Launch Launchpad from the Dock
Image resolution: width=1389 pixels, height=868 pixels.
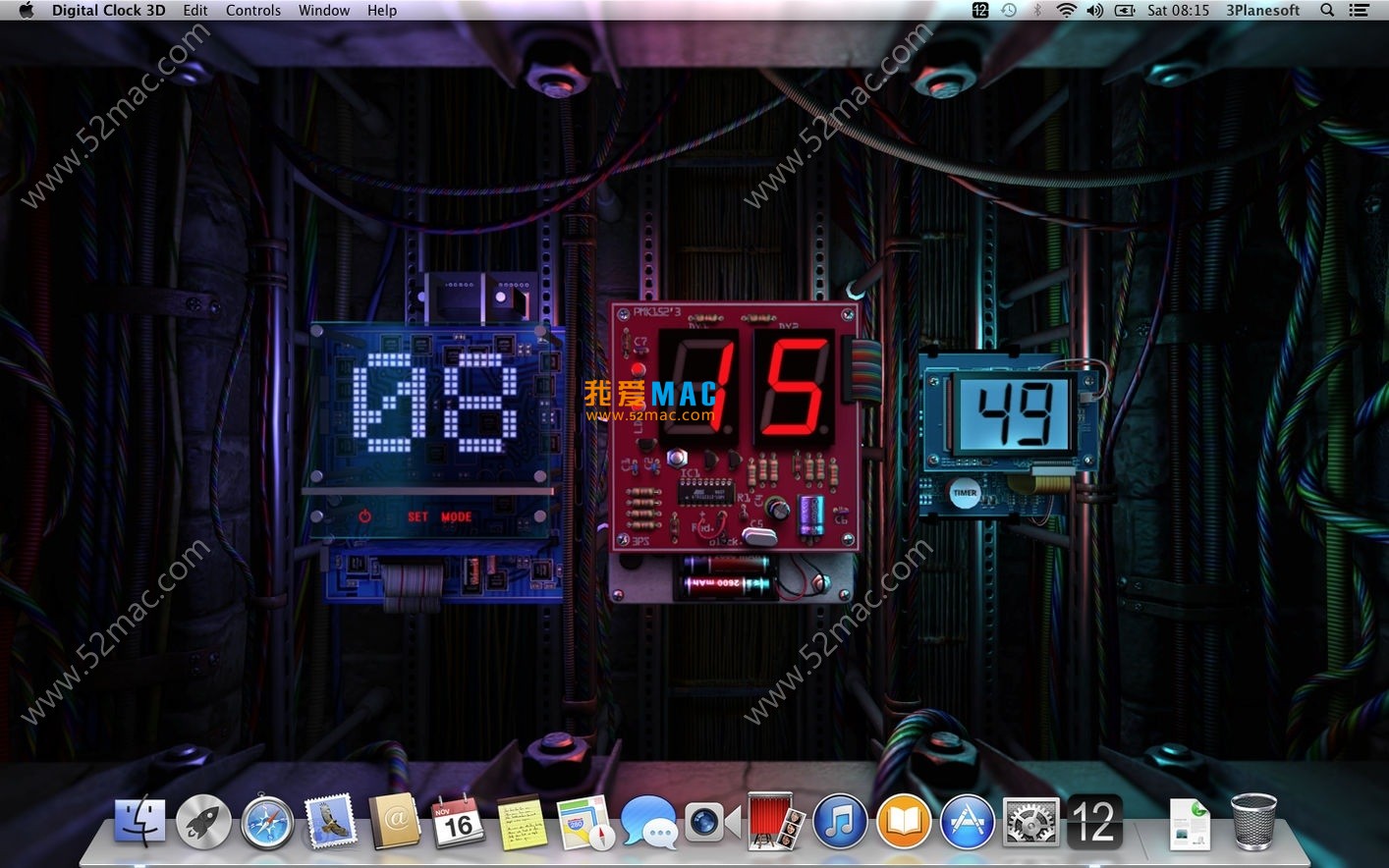(x=203, y=822)
